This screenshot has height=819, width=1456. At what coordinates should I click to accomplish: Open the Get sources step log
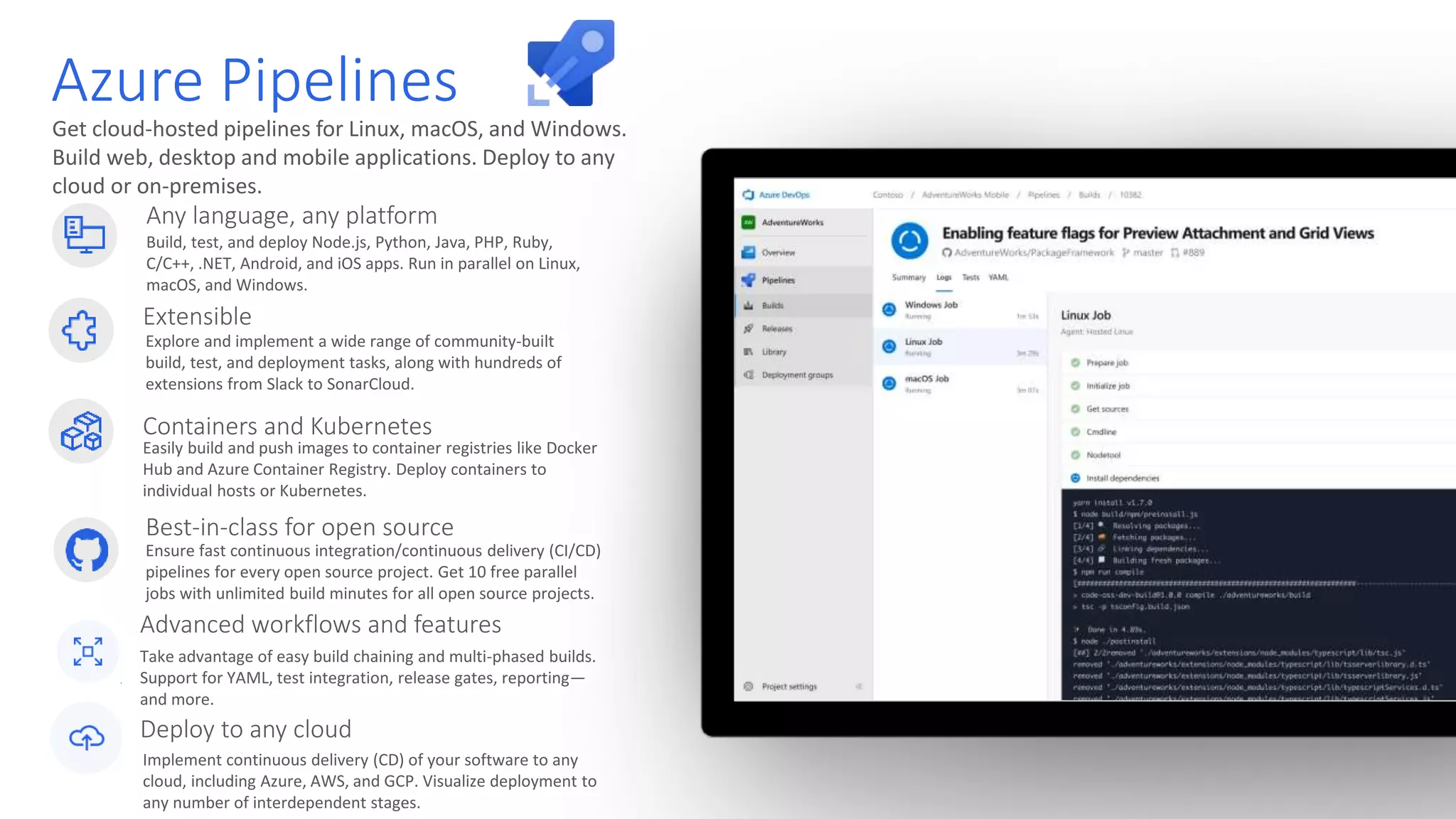click(x=1107, y=409)
